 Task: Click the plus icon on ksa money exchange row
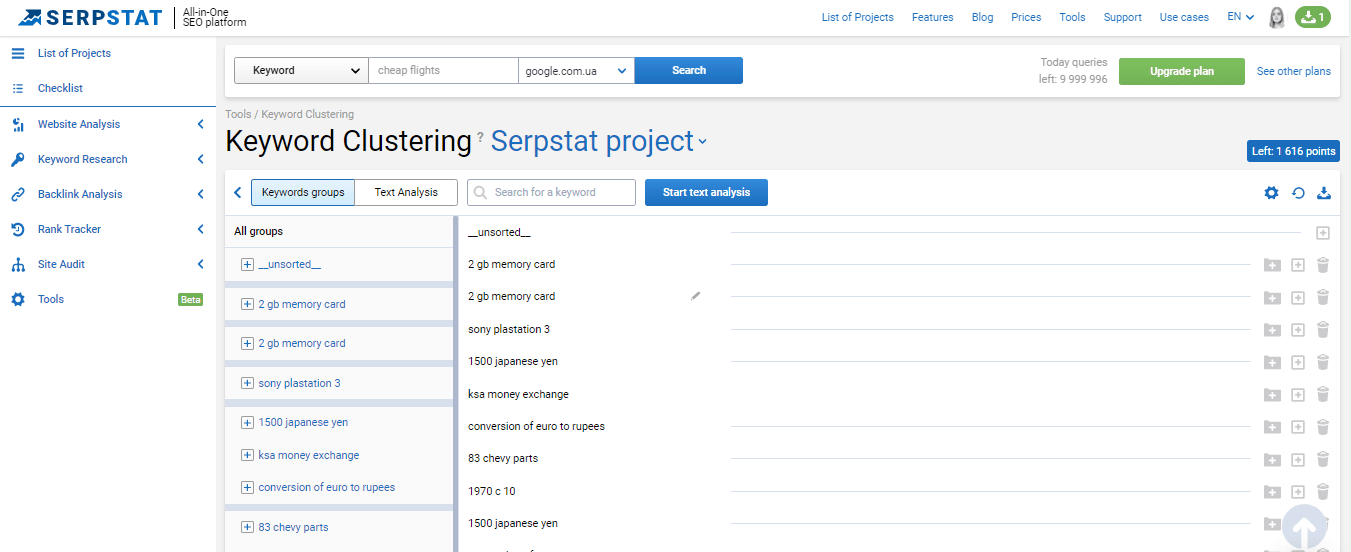[1298, 395]
